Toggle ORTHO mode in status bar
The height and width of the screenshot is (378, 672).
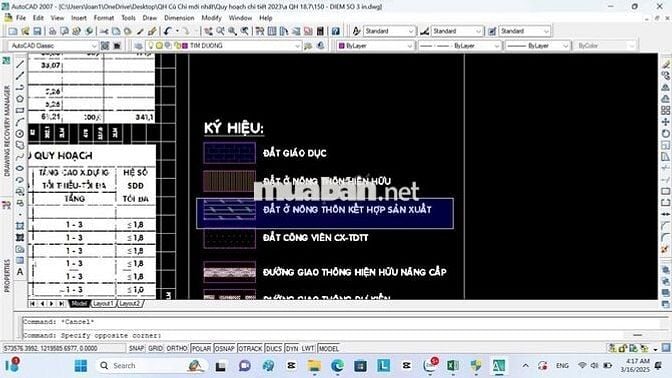tap(177, 348)
